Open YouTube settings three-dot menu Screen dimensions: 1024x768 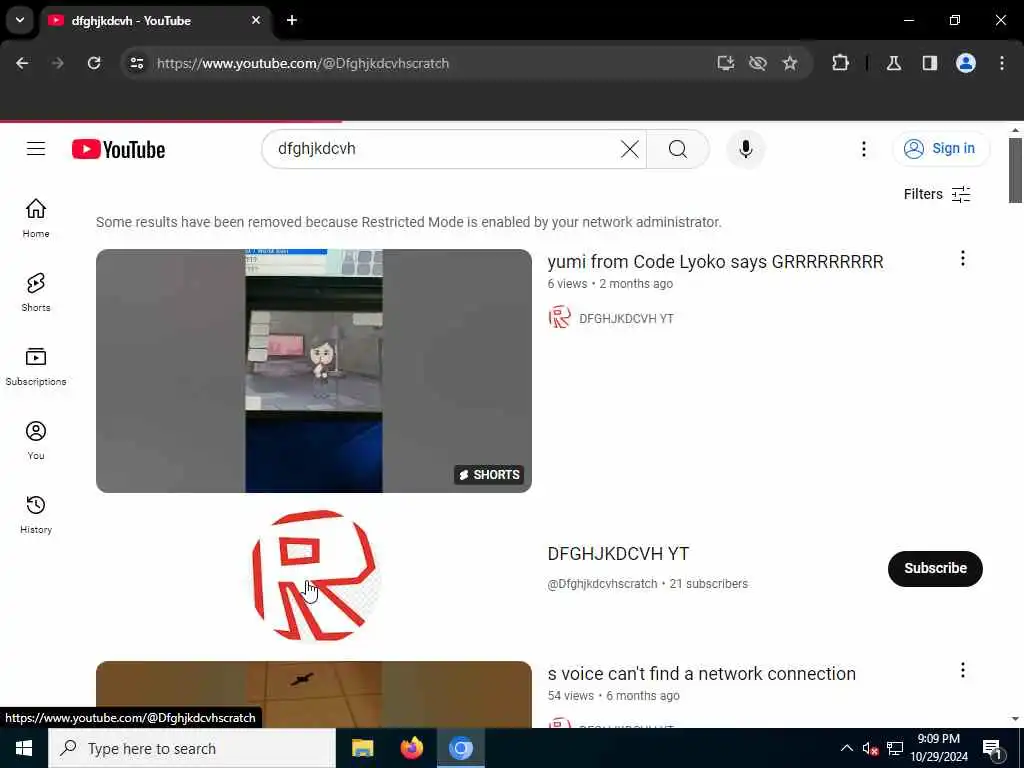click(x=864, y=149)
